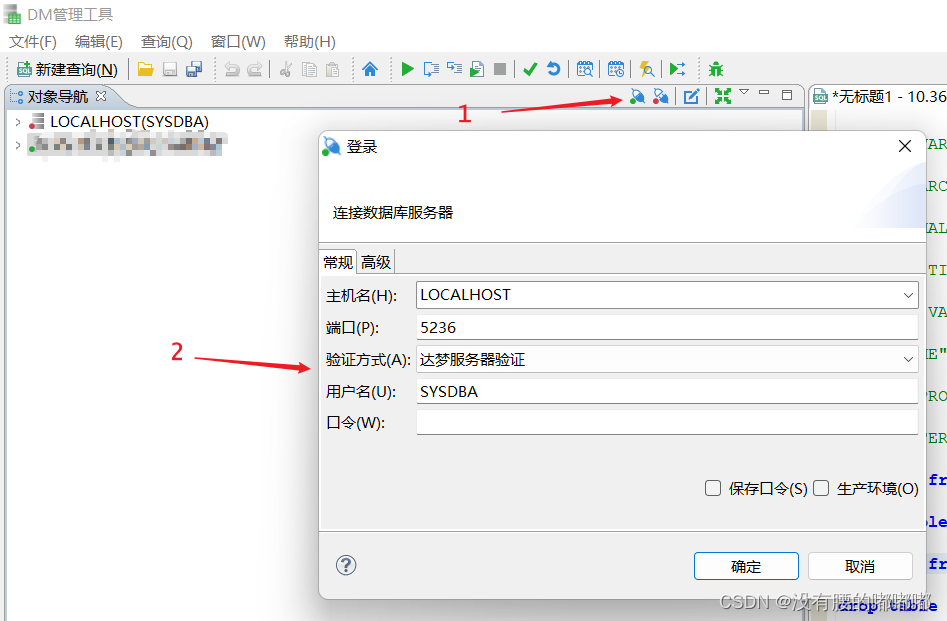Click the single floppy disk save icon

170,69
